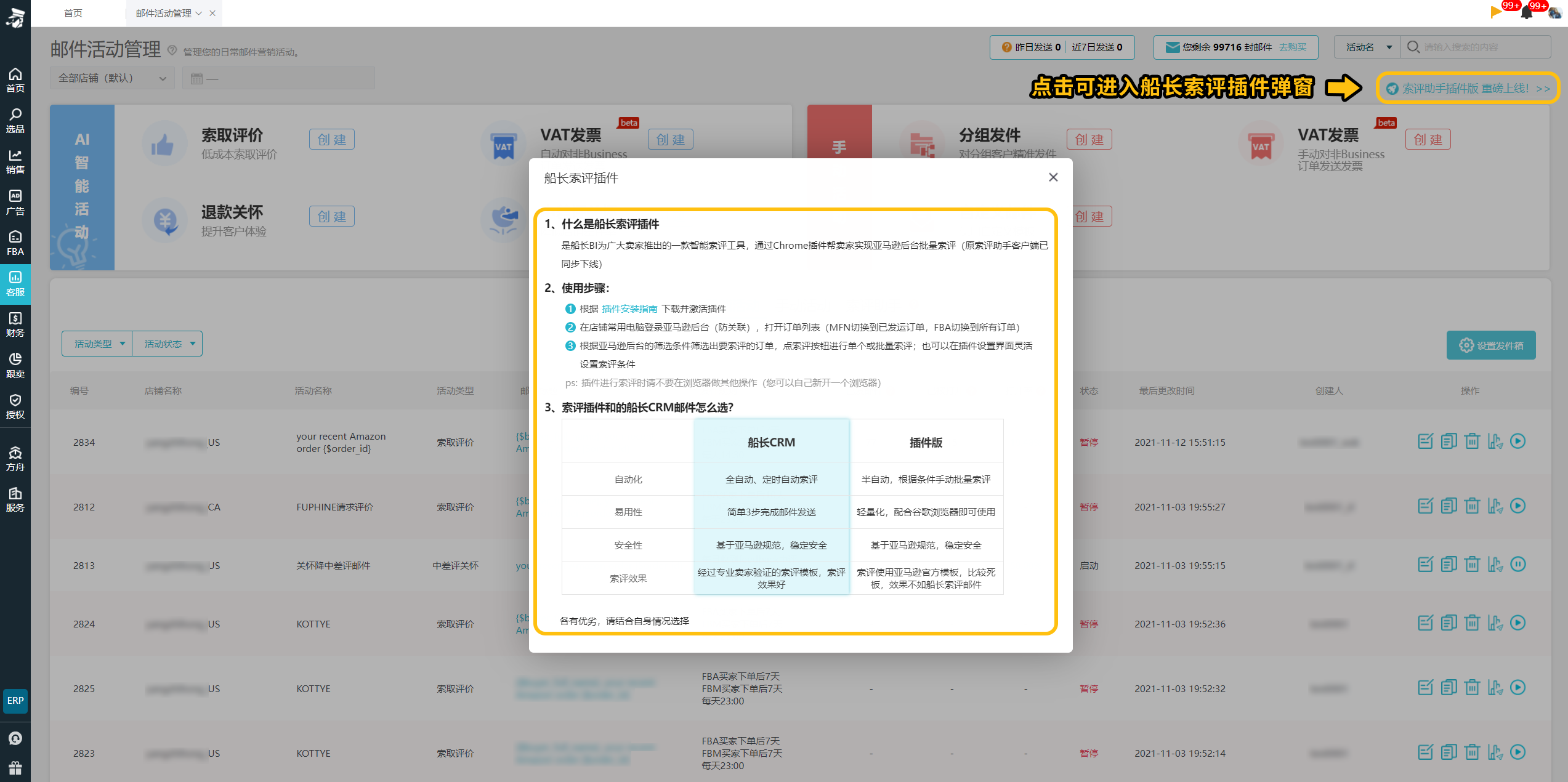
Task: Open the user avatar in top right
Action: pos(1554,13)
